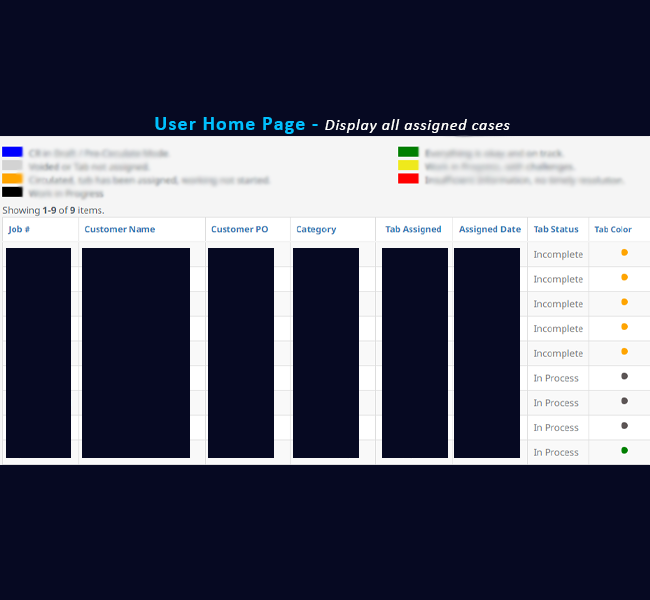Click the orange dot in first row
Viewport: 650px width, 600px height.
coord(624,253)
